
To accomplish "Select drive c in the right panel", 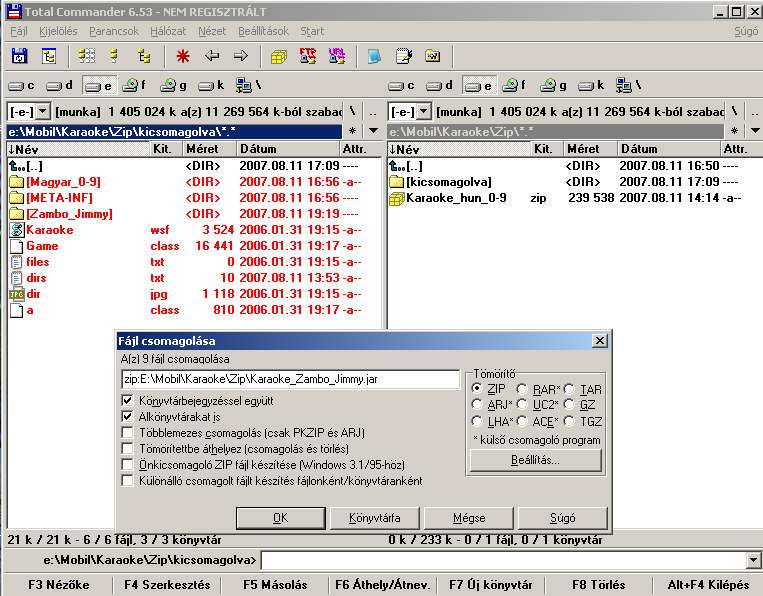I will coord(401,86).
